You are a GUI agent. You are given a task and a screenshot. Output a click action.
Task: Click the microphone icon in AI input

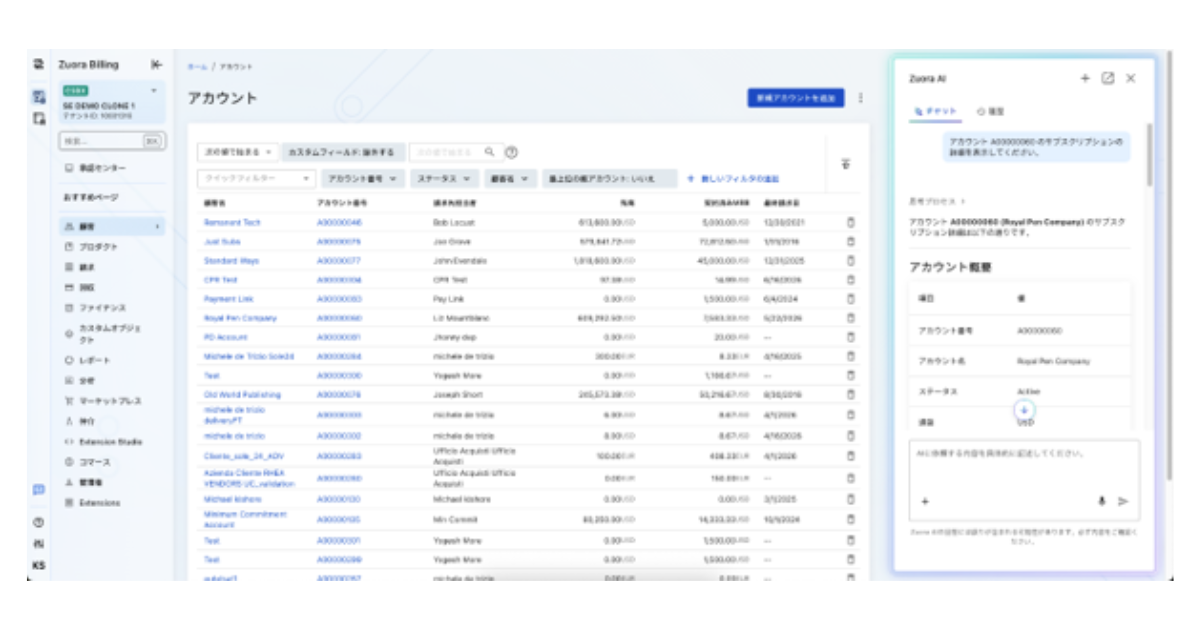[x=1102, y=501]
